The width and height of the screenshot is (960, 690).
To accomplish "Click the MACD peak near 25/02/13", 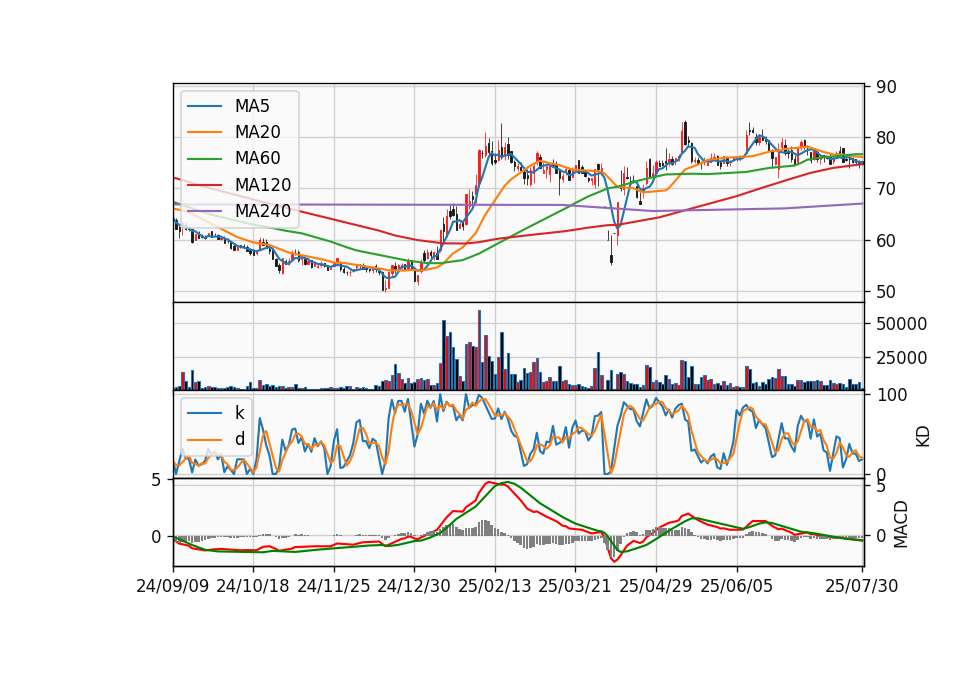I will (490, 482).
